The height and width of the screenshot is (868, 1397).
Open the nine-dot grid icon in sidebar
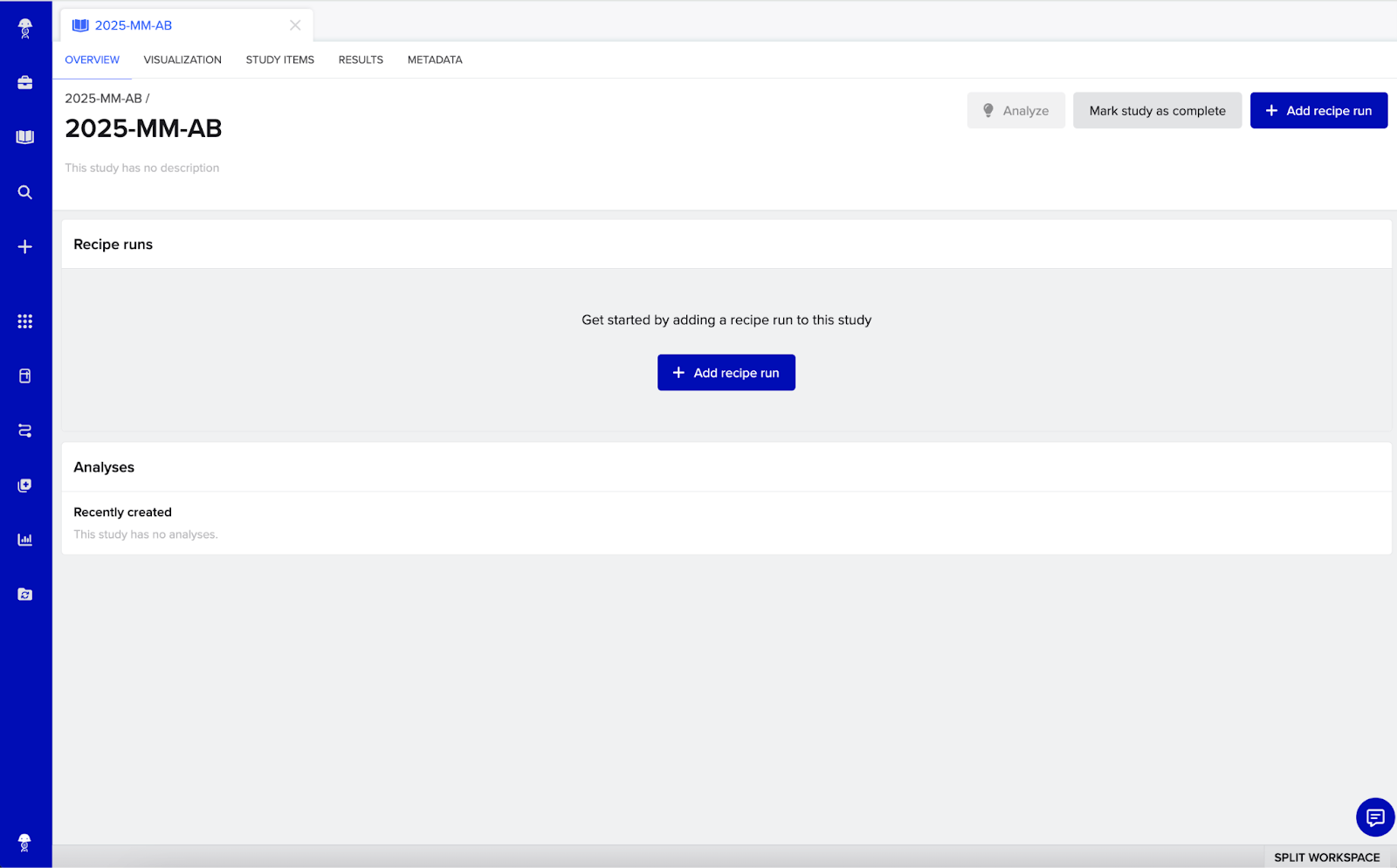tap(25, 321)
